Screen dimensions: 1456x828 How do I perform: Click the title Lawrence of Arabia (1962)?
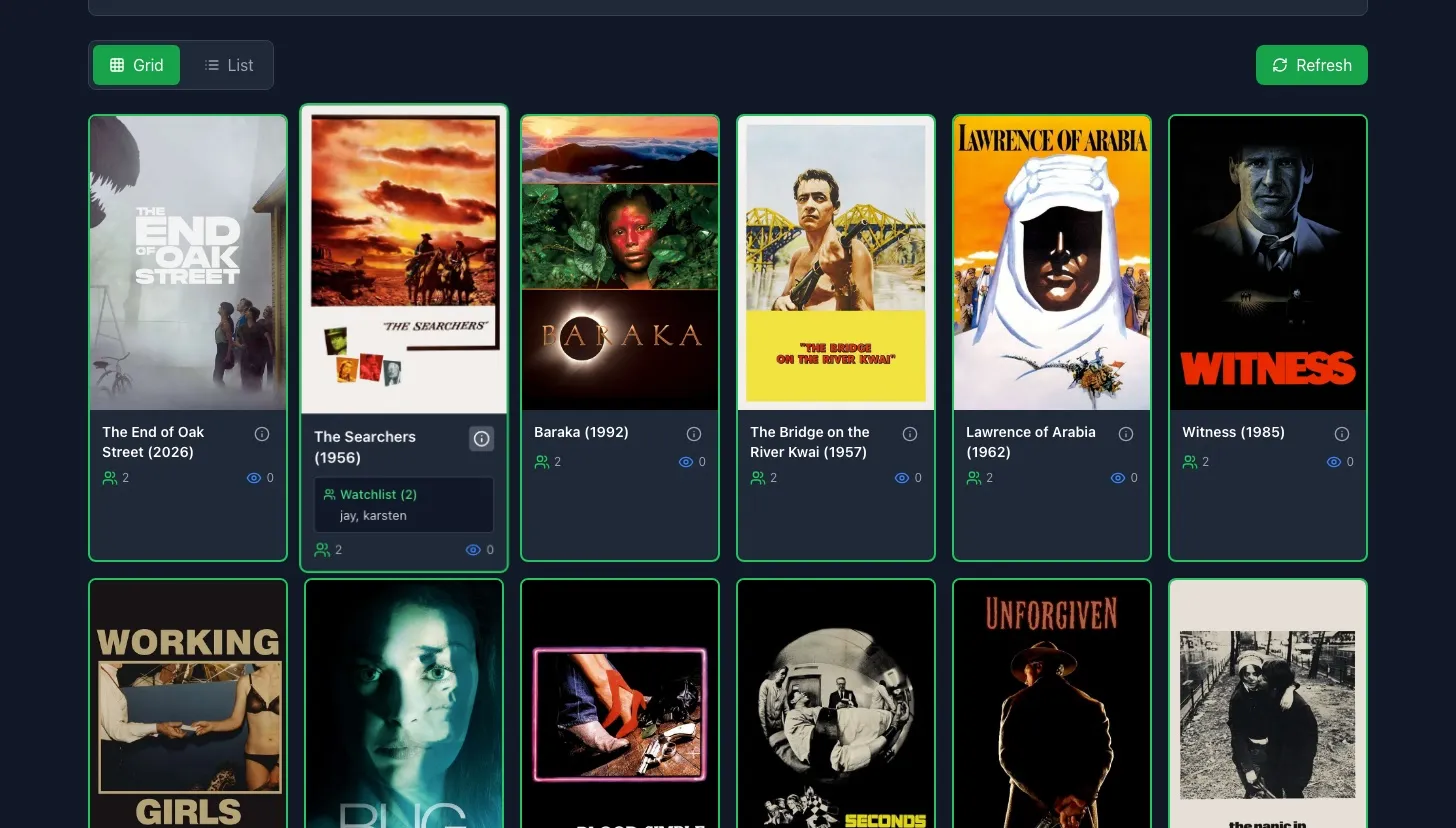(x=1031, y=442)
